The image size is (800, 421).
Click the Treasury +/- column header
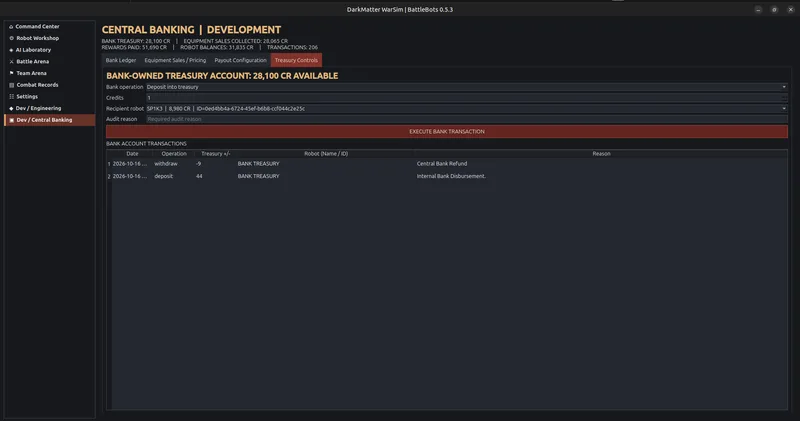pyautogui.click(x=215, y=154)
